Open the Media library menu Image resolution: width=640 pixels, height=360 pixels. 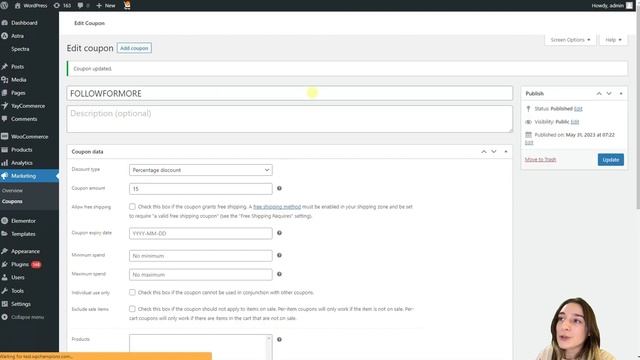tap(18, 80)
